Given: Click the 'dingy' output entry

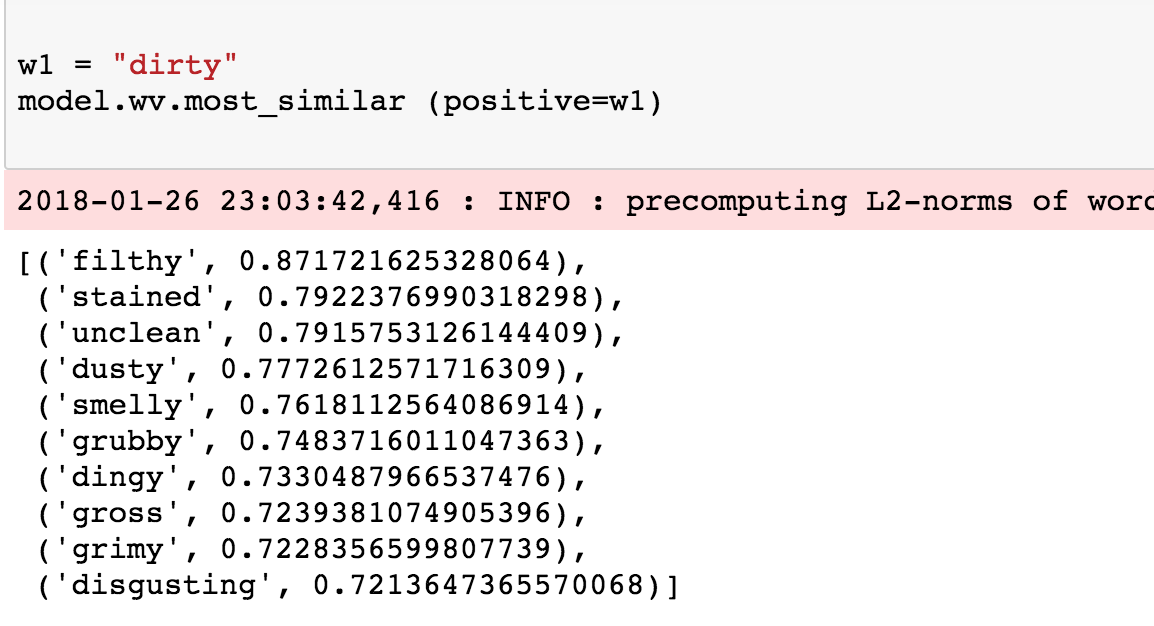Looking at the screenshot, I should pos(312,477).
